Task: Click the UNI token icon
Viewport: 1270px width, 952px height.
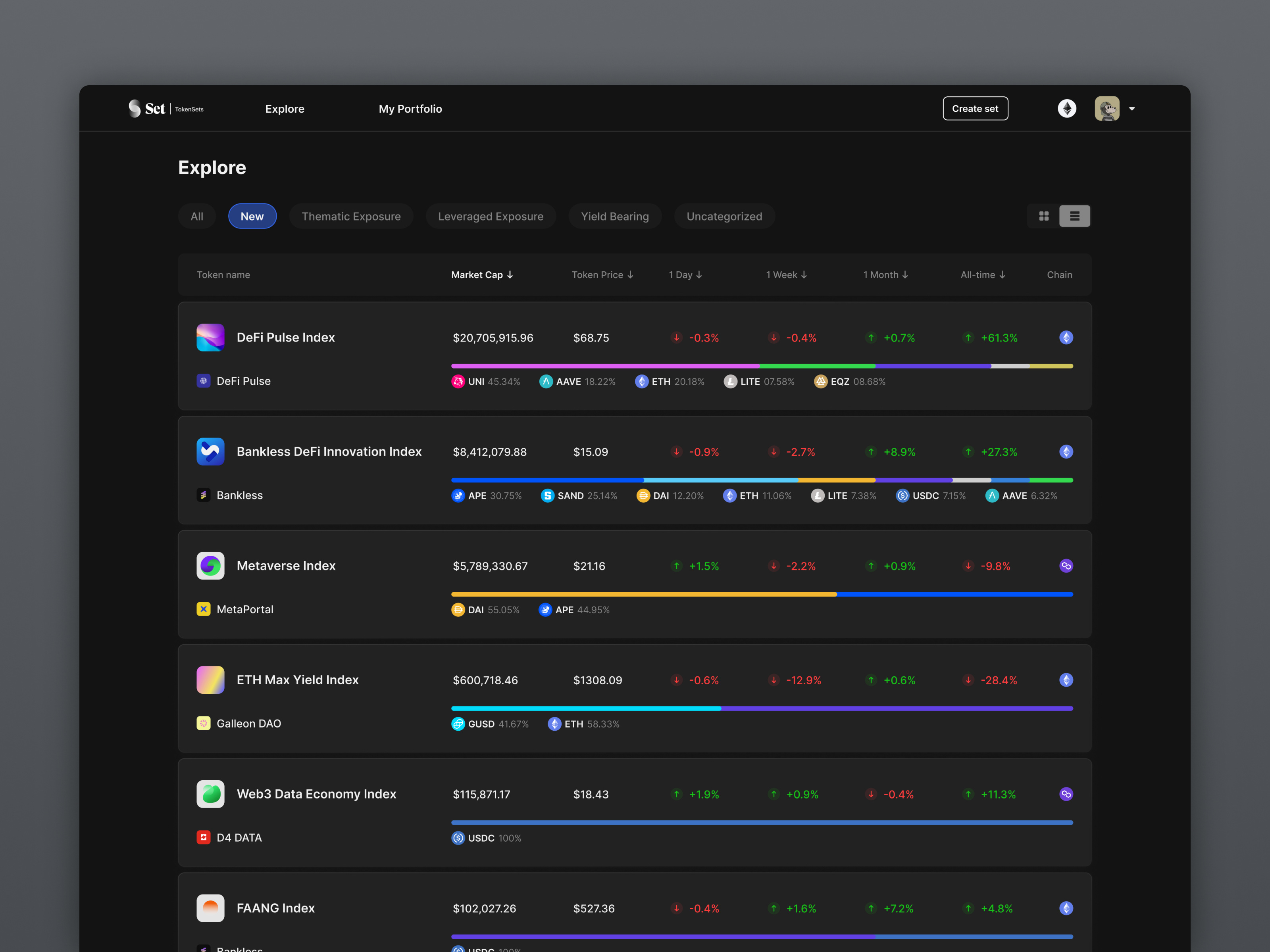Action: (x=458, y=382)
